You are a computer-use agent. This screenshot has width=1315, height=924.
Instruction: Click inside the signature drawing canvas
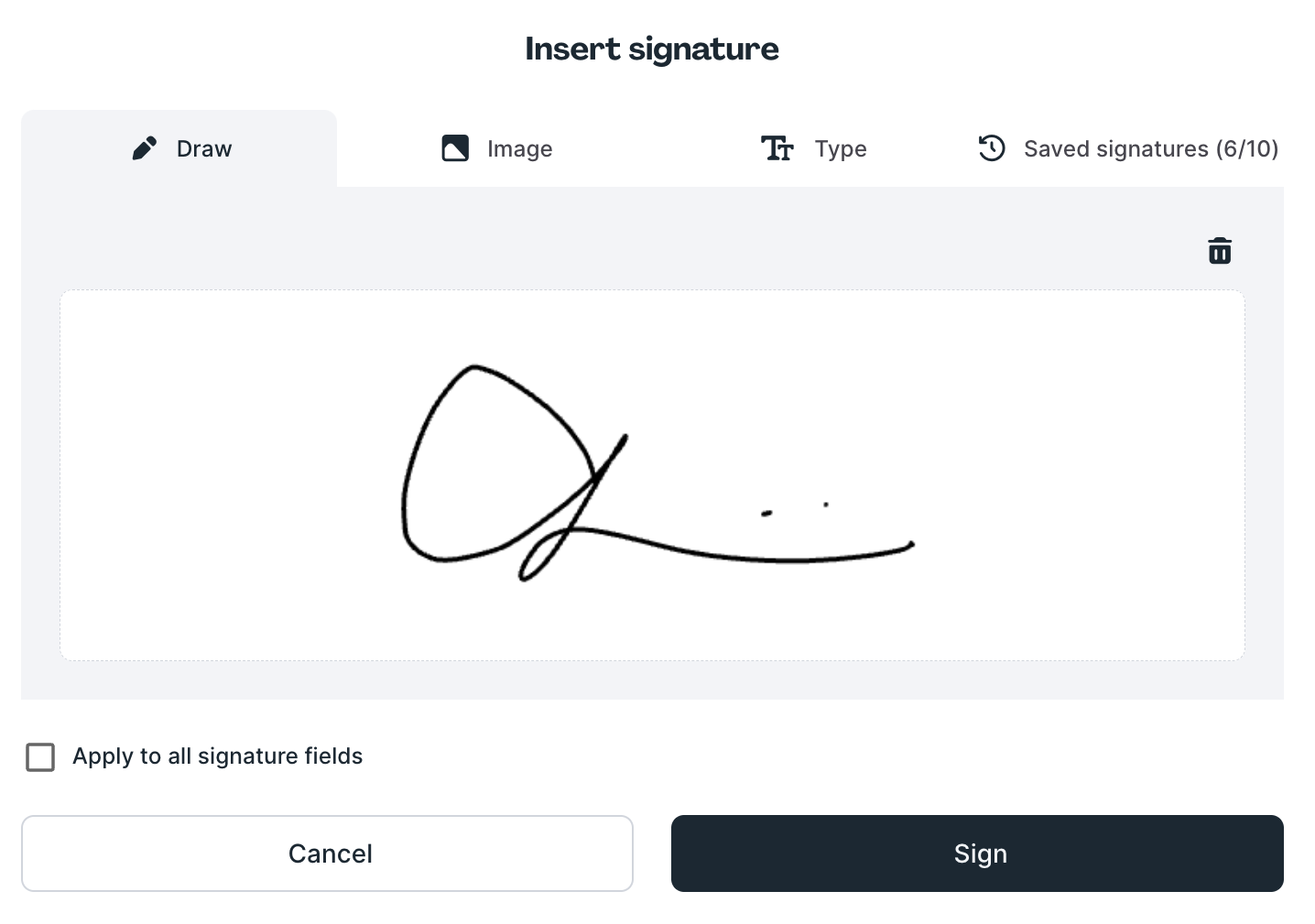pos(652,474)
